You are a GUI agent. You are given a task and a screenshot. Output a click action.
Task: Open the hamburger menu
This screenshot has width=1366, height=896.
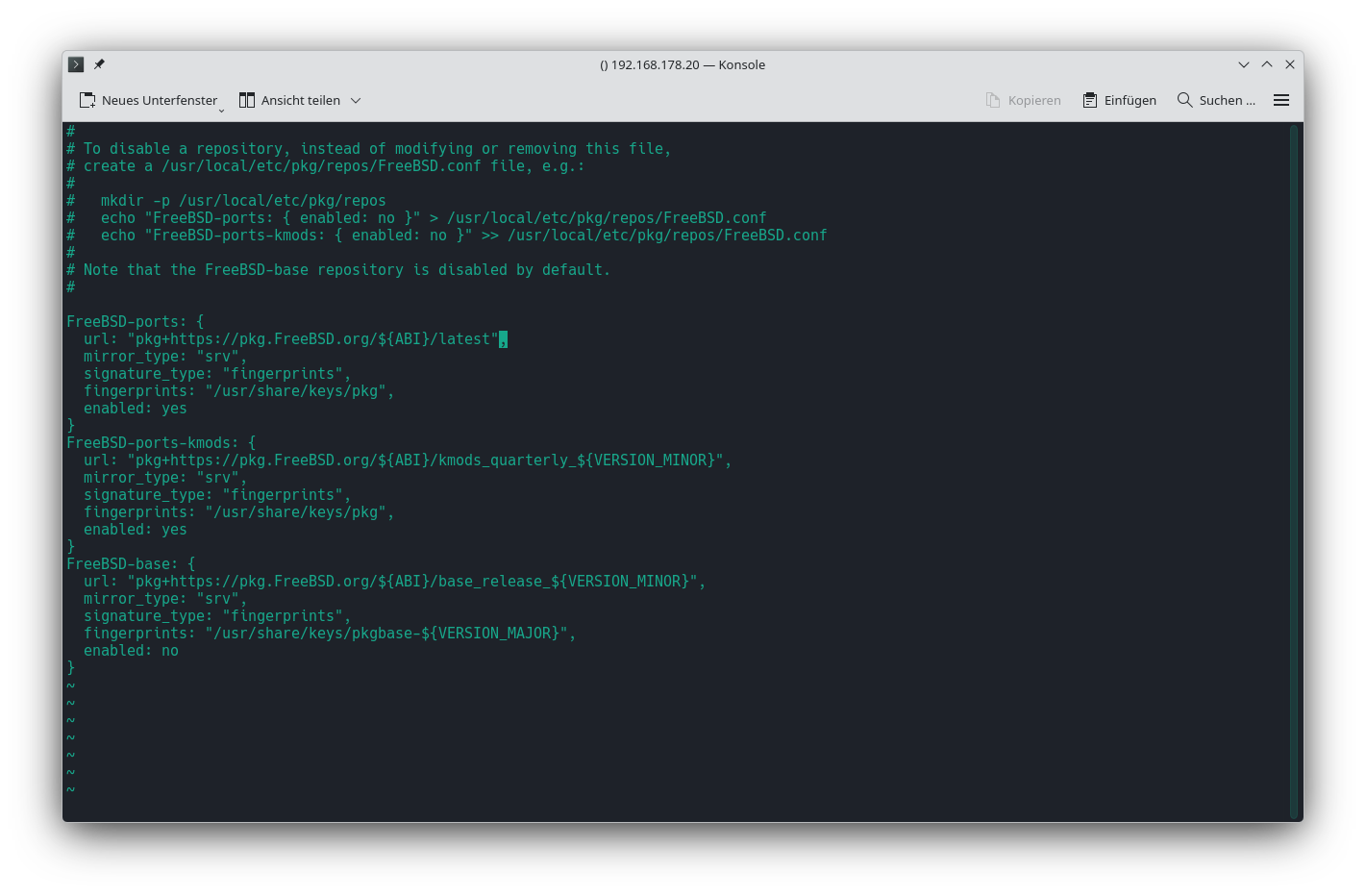(1281, 100)
